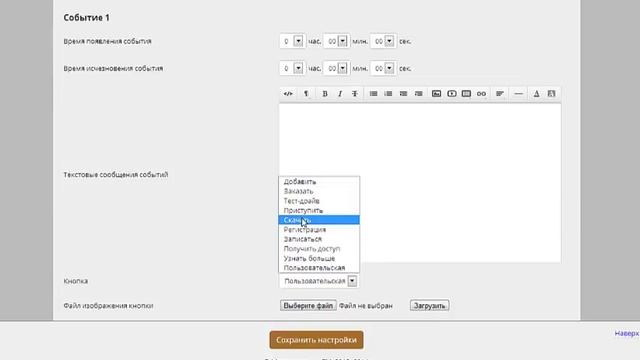Open hours dropdown for event appearance time

(x=292, y=41)
